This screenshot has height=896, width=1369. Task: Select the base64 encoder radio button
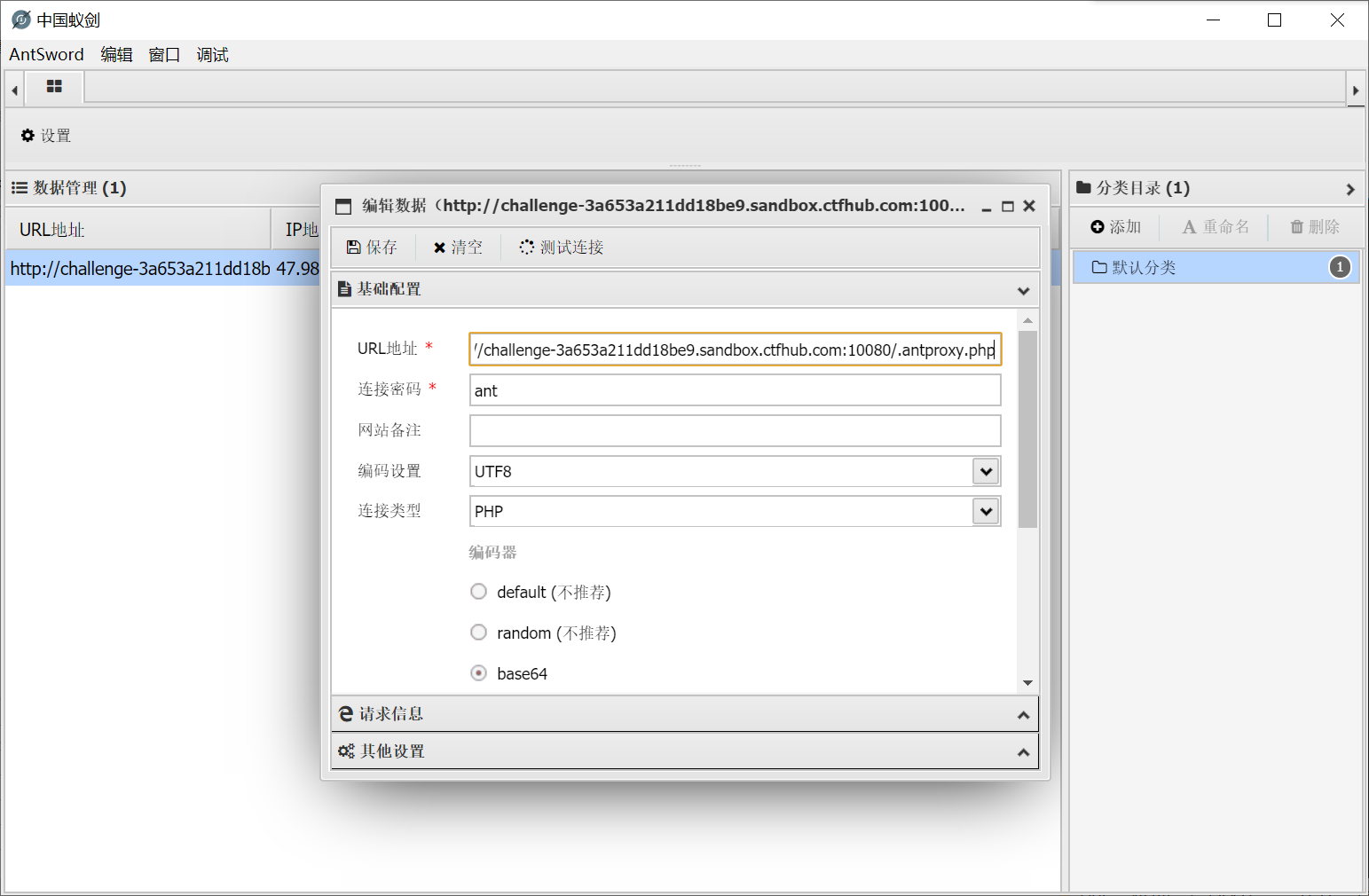coord(478,672)
